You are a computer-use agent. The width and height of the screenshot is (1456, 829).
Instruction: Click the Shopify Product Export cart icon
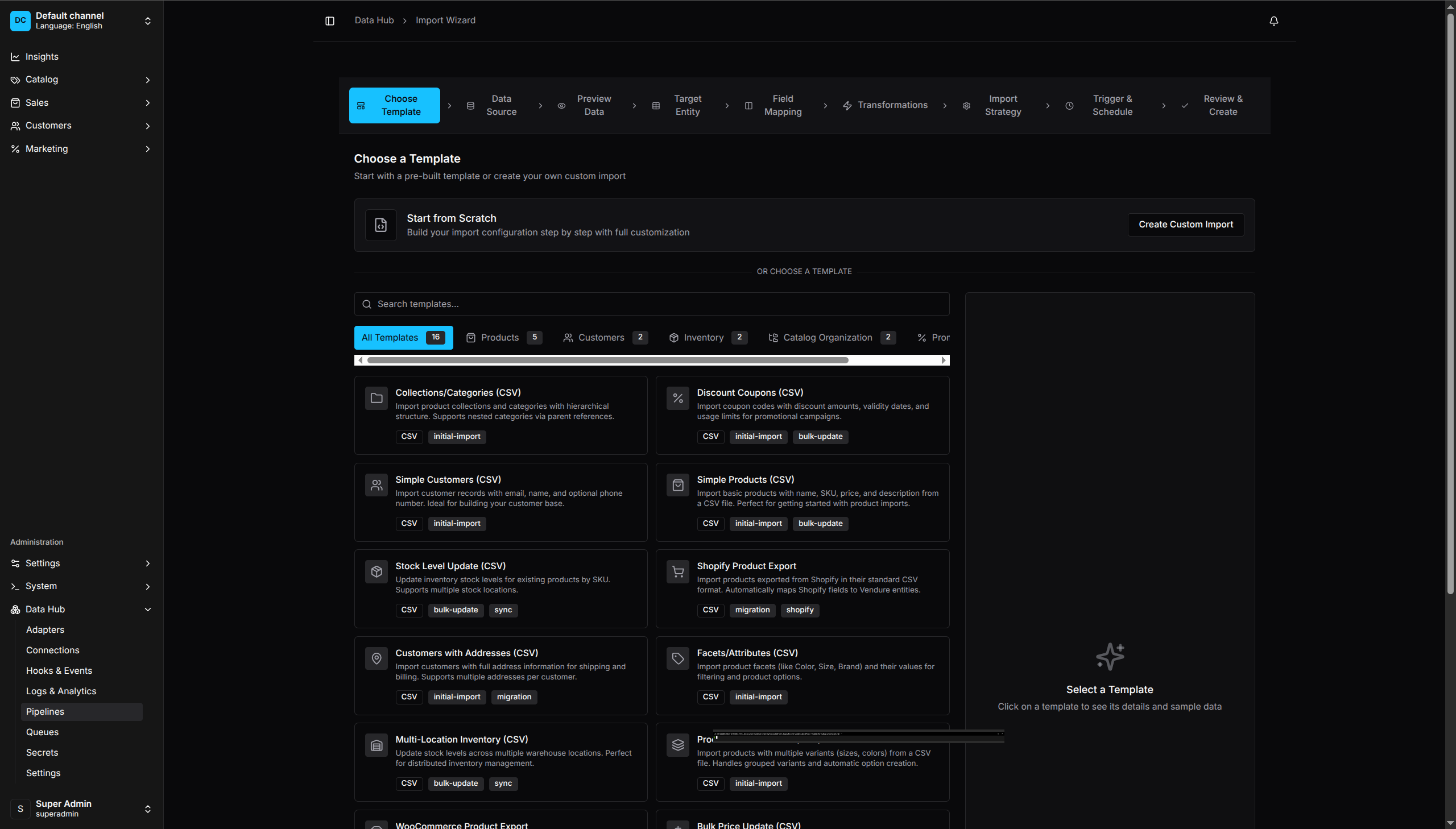(x=677, y=571)
